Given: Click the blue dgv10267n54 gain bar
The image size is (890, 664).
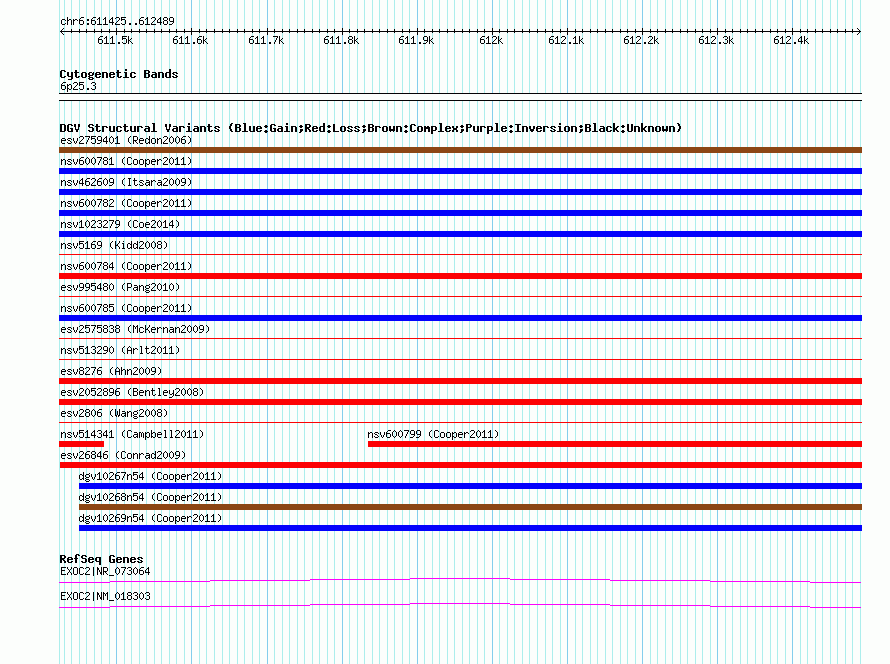Looking at the screenshot, I should coord(470,486).
